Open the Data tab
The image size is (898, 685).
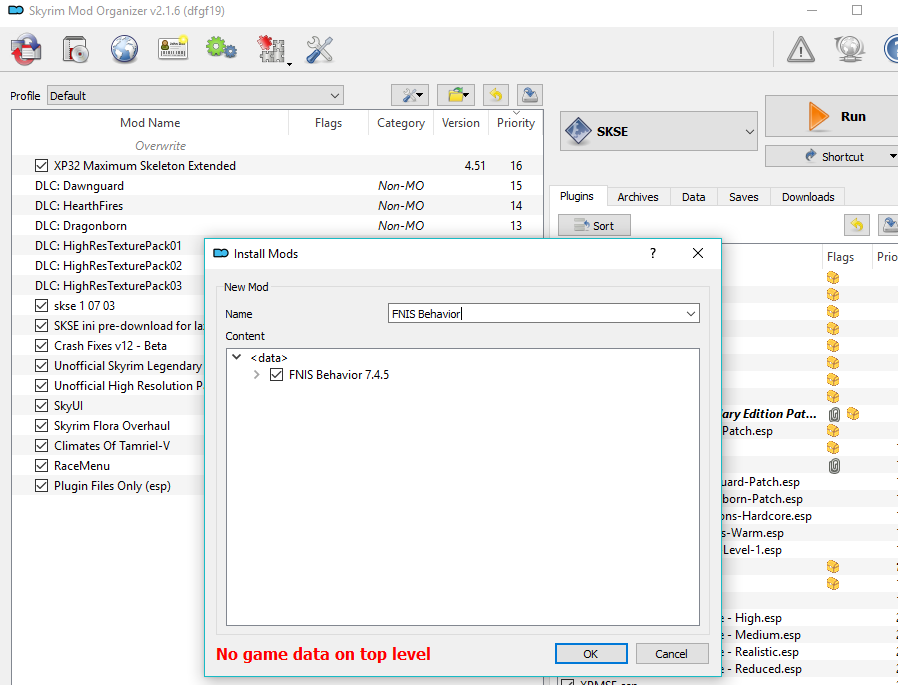click(694, 197)
